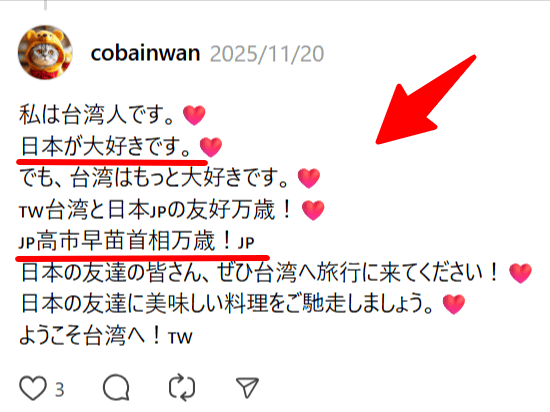Image resolution: width=550 pixels, height=412 pixels.
Task: Open cobainwan's cat profile picture
Action: [x=45, y=52]
